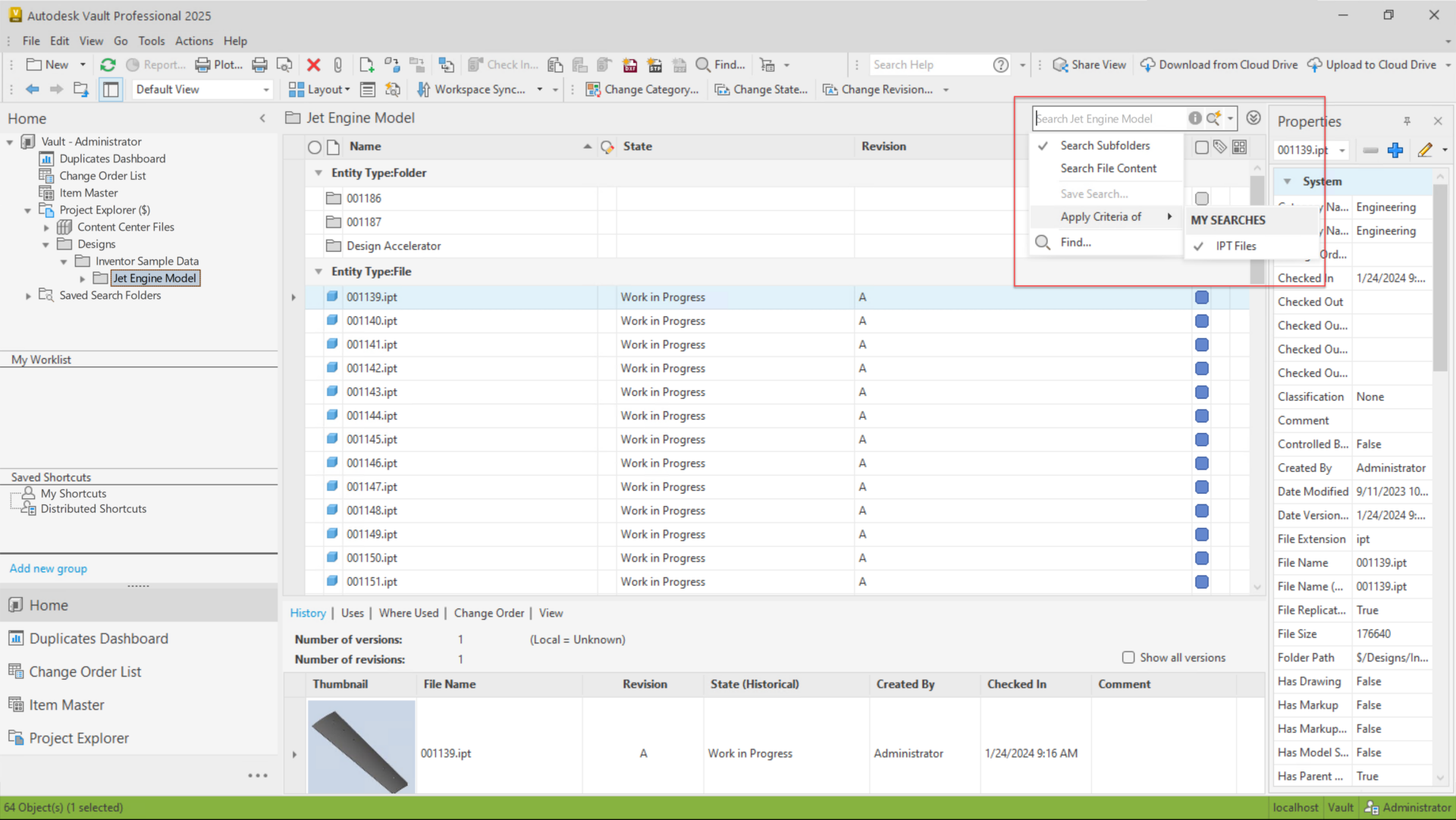Click the Attachments paperclip icon
Image resolution: width=1456 pixels, height=820 pixels.
[338, 65]
